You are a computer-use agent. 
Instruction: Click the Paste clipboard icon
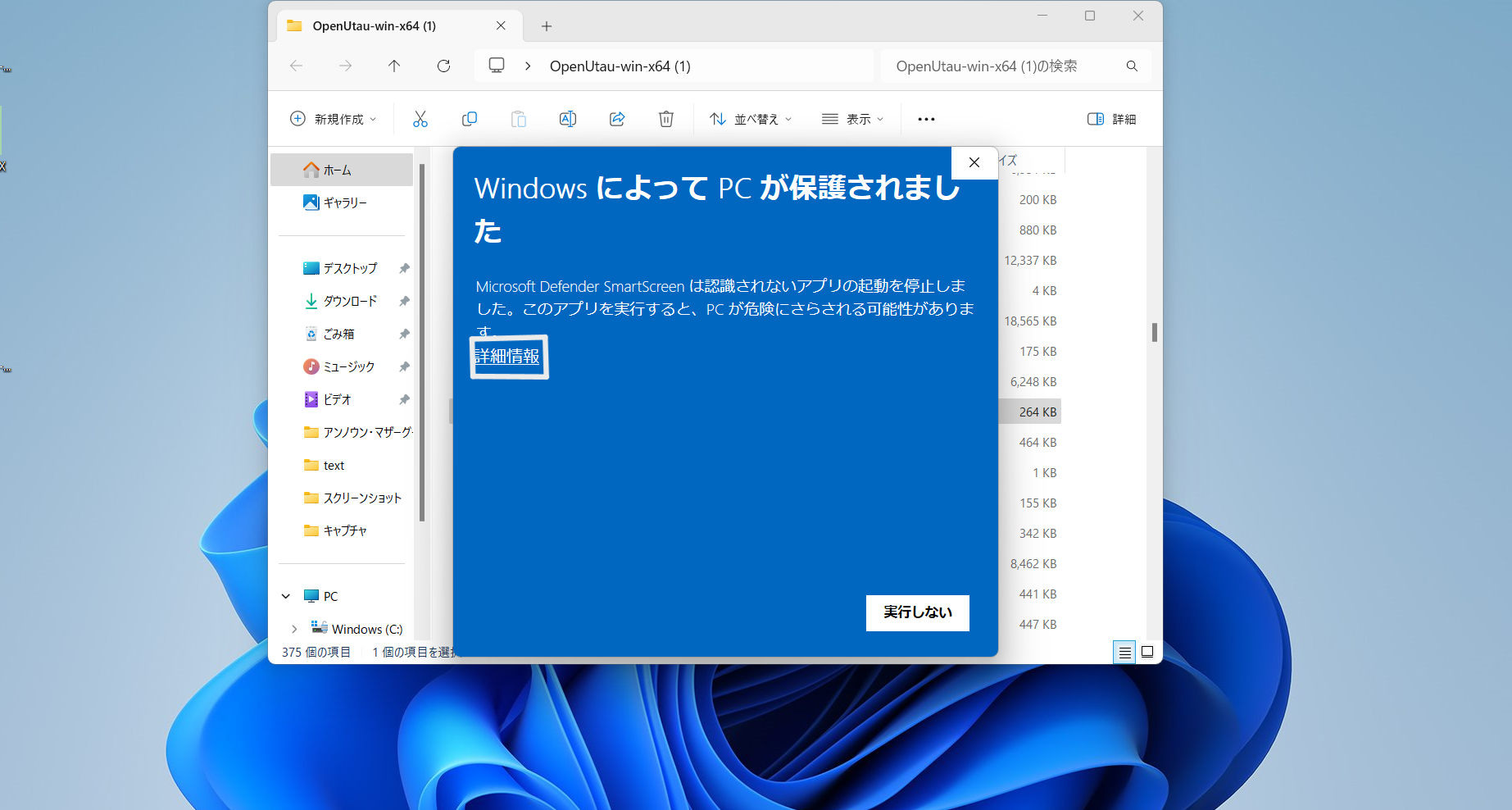(x=518, y=119)
